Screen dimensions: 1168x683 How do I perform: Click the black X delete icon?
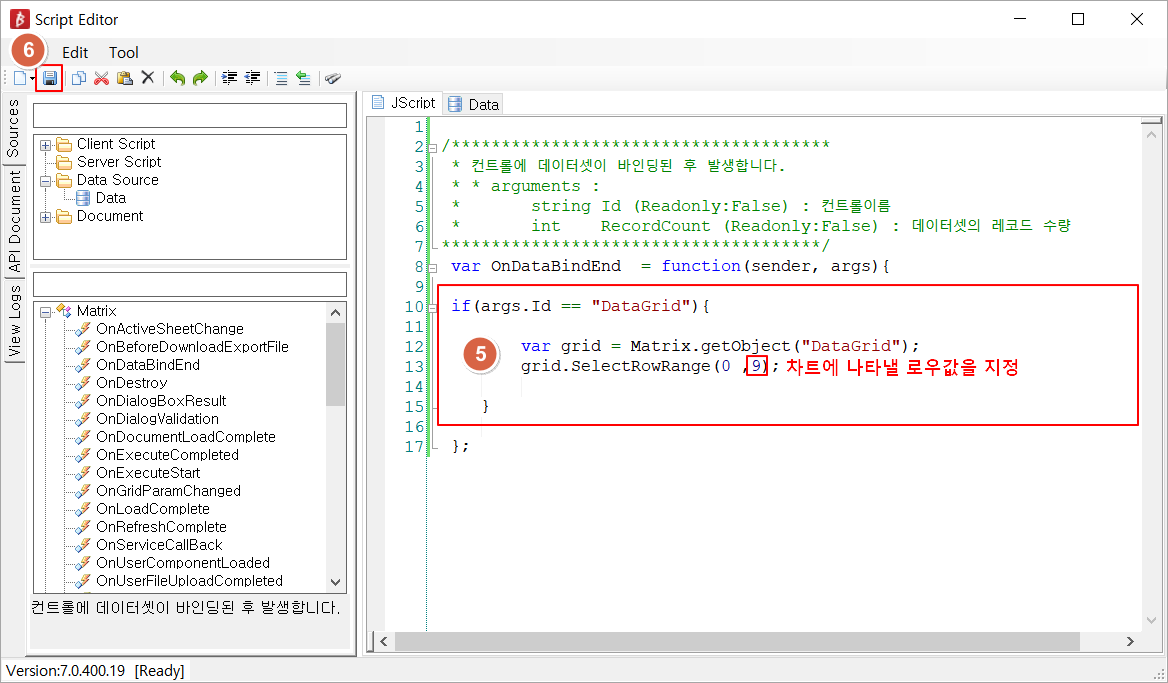point(147,78)
